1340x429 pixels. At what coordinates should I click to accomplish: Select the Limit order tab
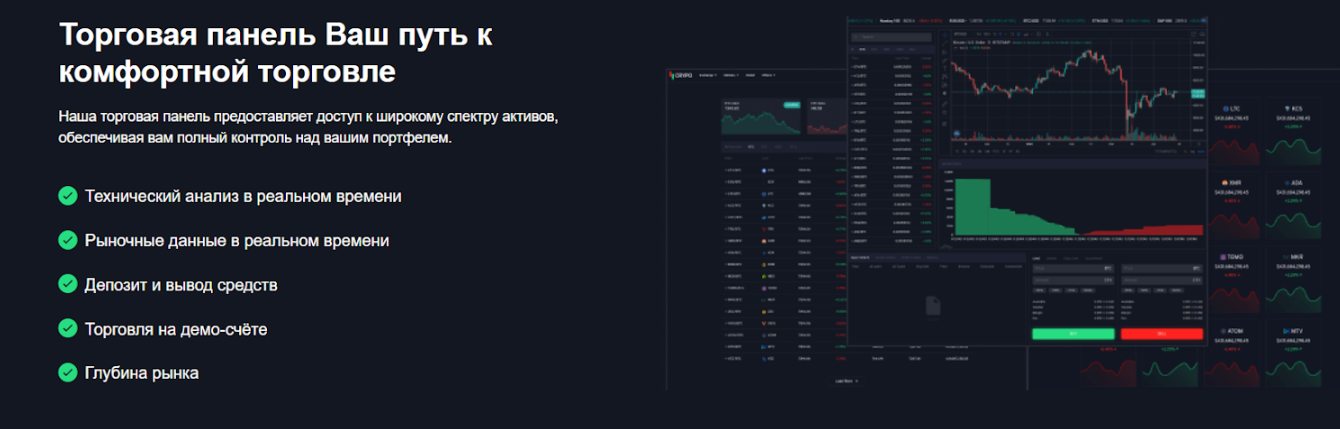pos(1037,257)
